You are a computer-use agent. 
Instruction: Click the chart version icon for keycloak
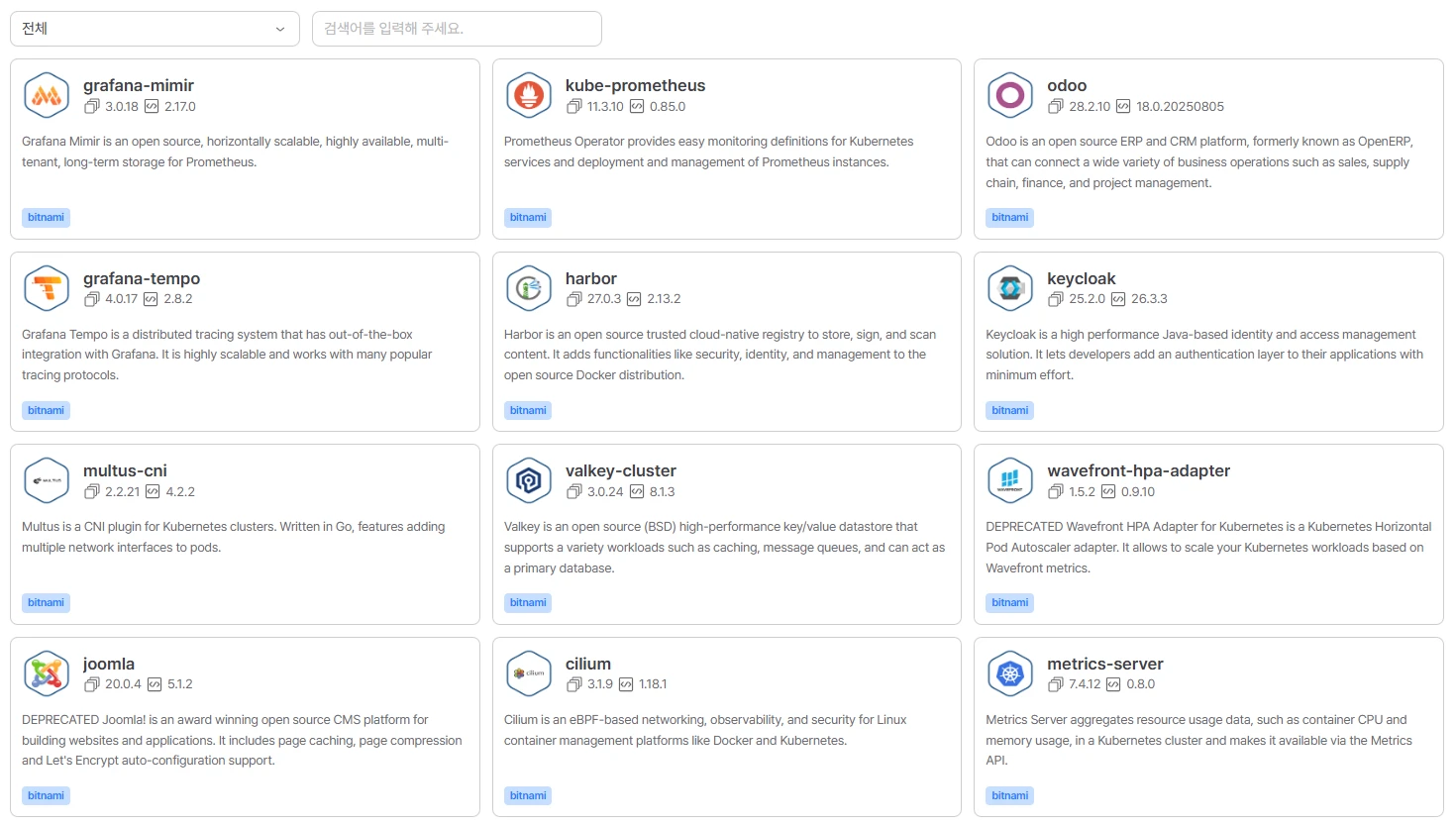point(1056,299)
